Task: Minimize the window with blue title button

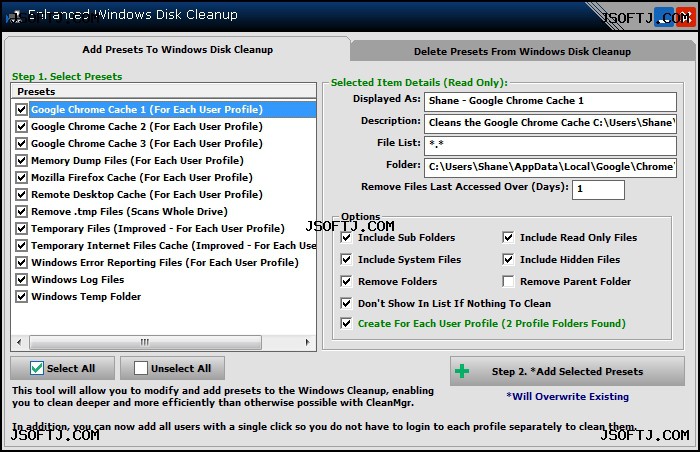Action: [664, 17]
